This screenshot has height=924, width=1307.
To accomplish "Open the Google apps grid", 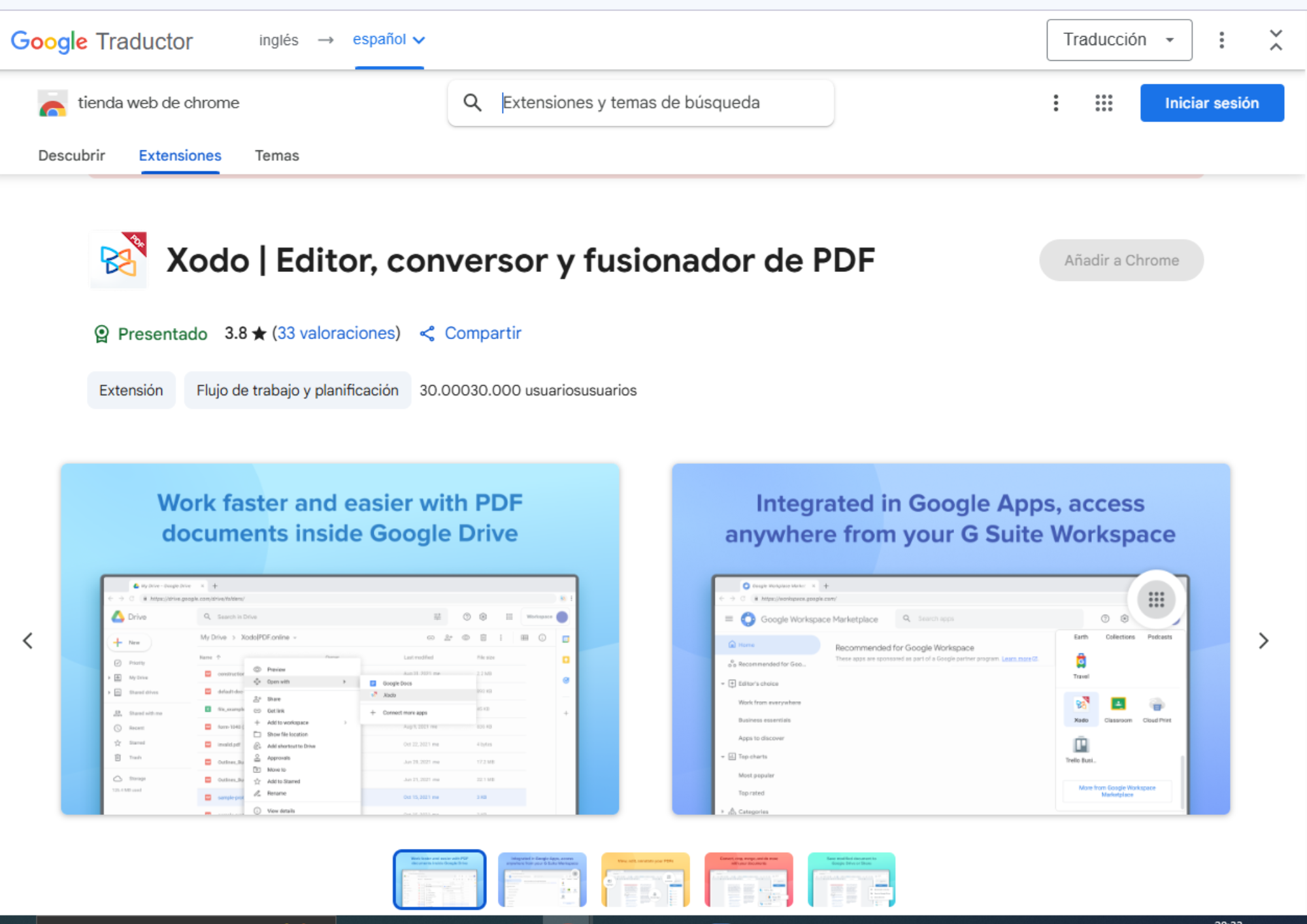I will pos(1104,103).
